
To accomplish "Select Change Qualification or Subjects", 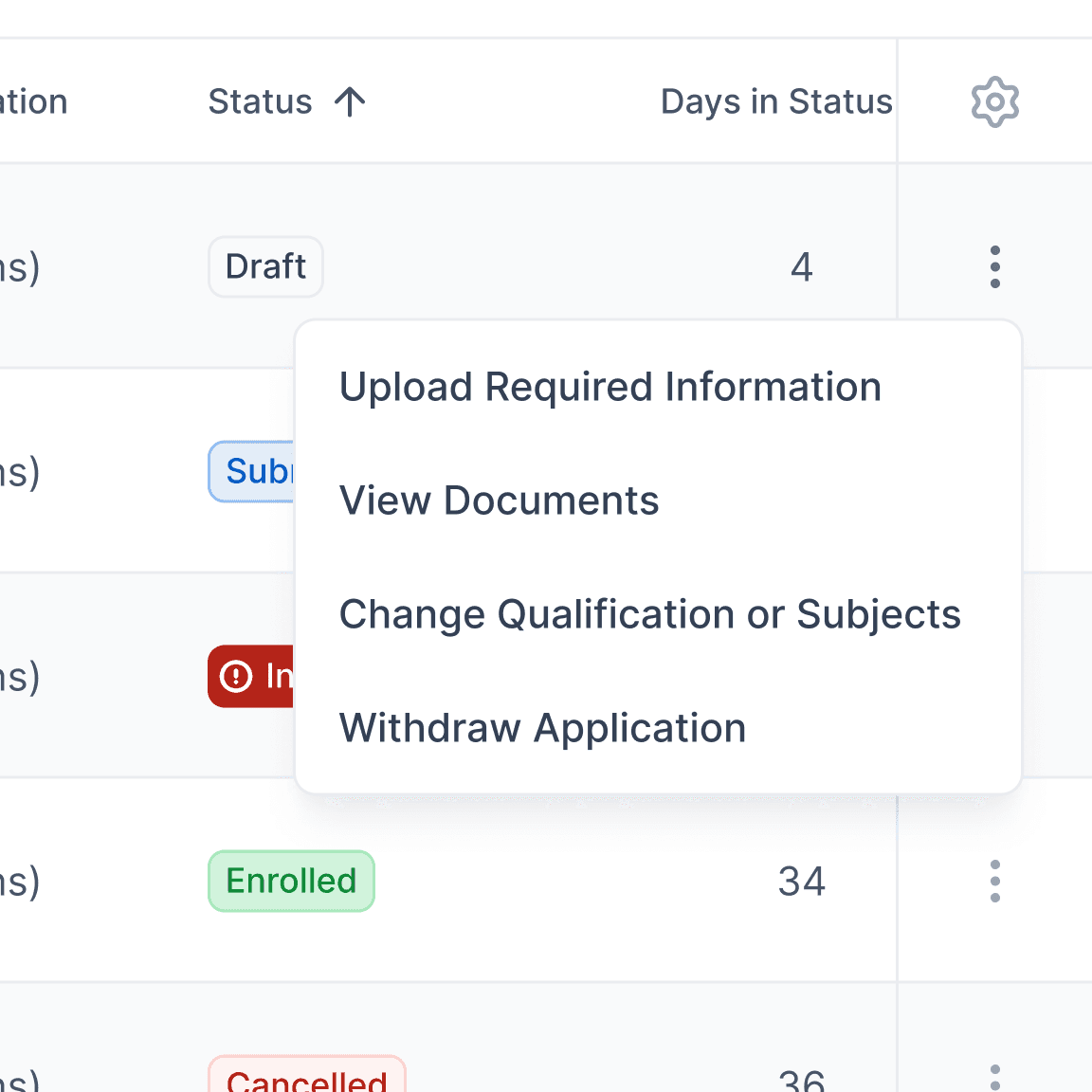I will (x=649, y=614).
